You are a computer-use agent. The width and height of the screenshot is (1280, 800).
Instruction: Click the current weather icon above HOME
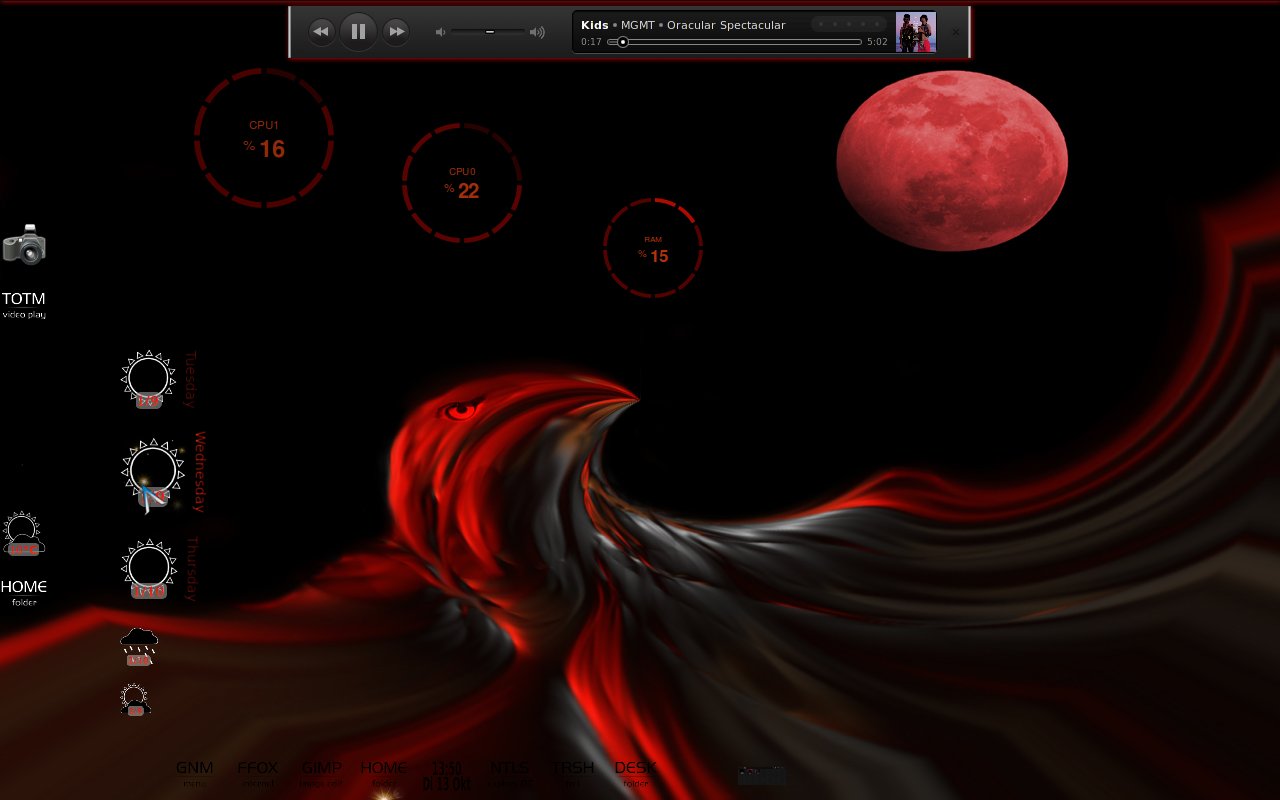pos(23,534)
